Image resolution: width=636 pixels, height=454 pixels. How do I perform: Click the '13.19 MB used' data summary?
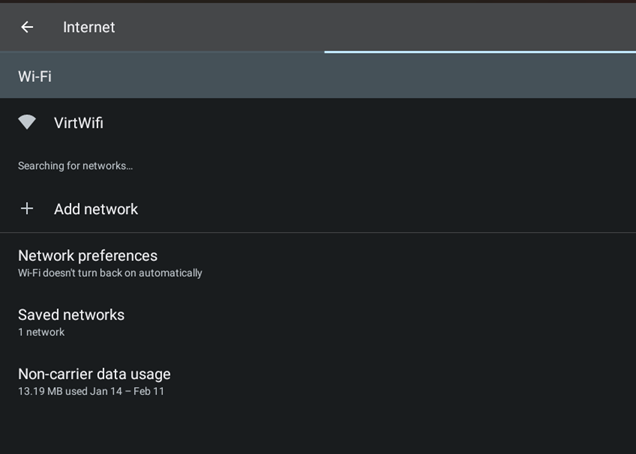(x=91, y=391)
